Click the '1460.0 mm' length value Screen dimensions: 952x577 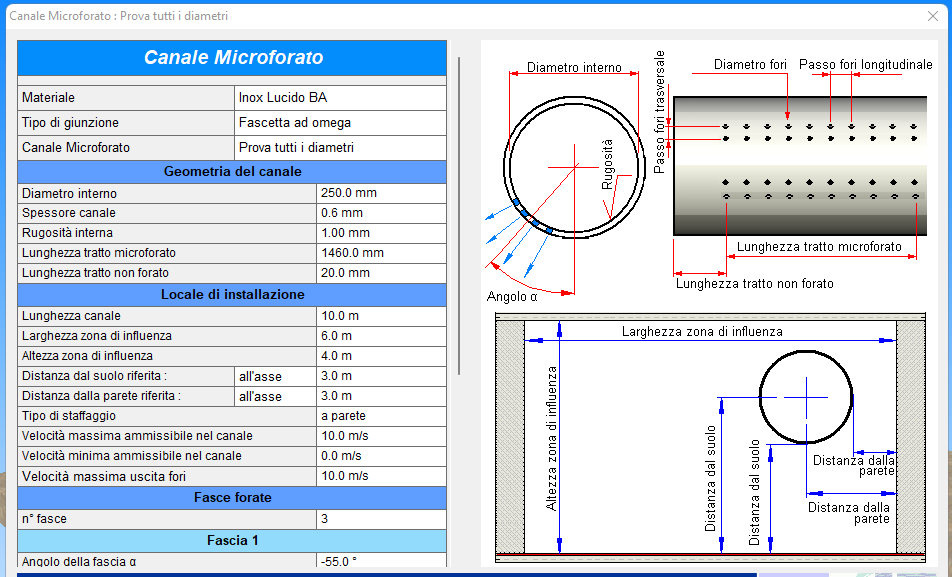[x=381, y=253]
